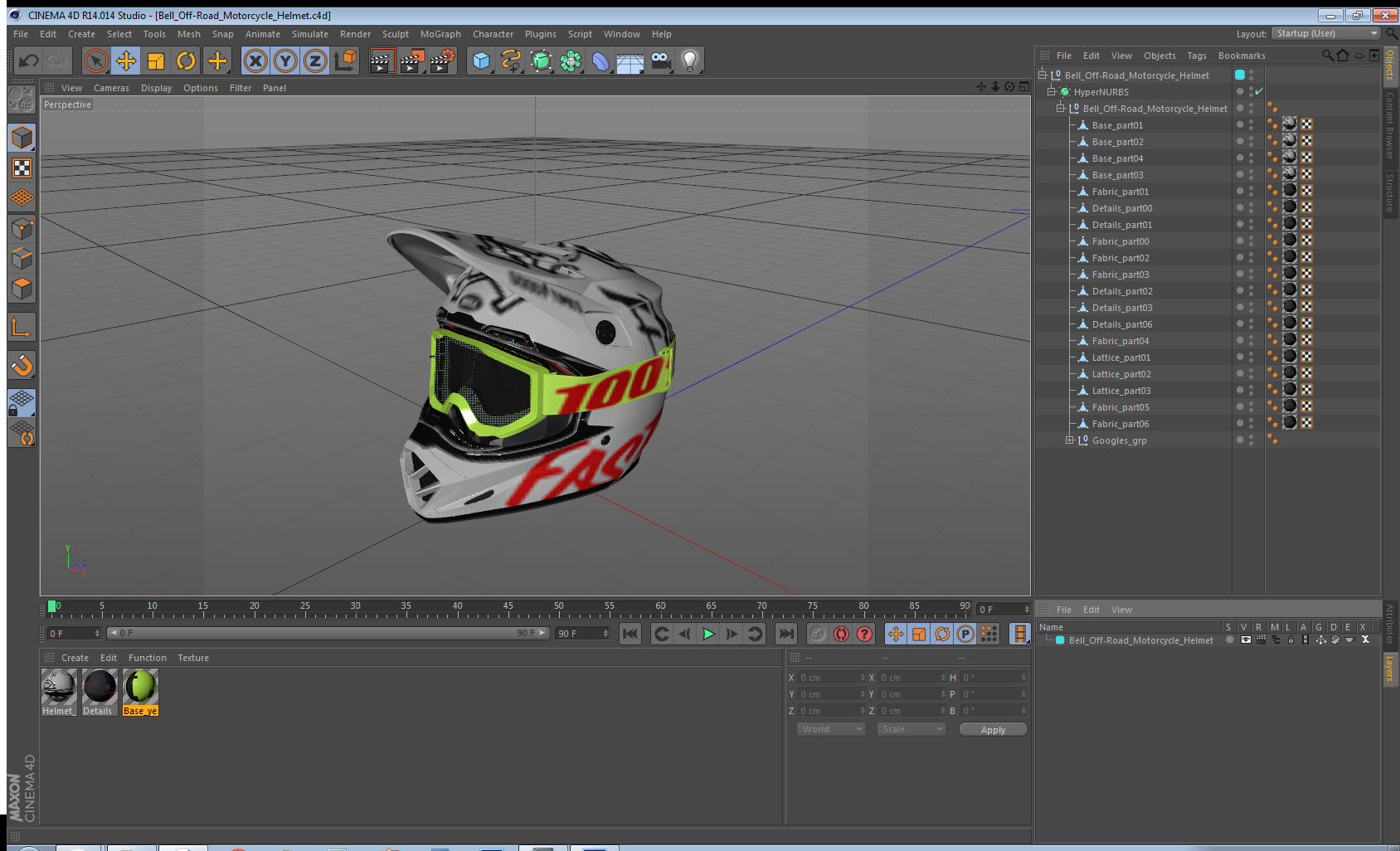
Task: Switch to Model mode
Action: point(22,138)
